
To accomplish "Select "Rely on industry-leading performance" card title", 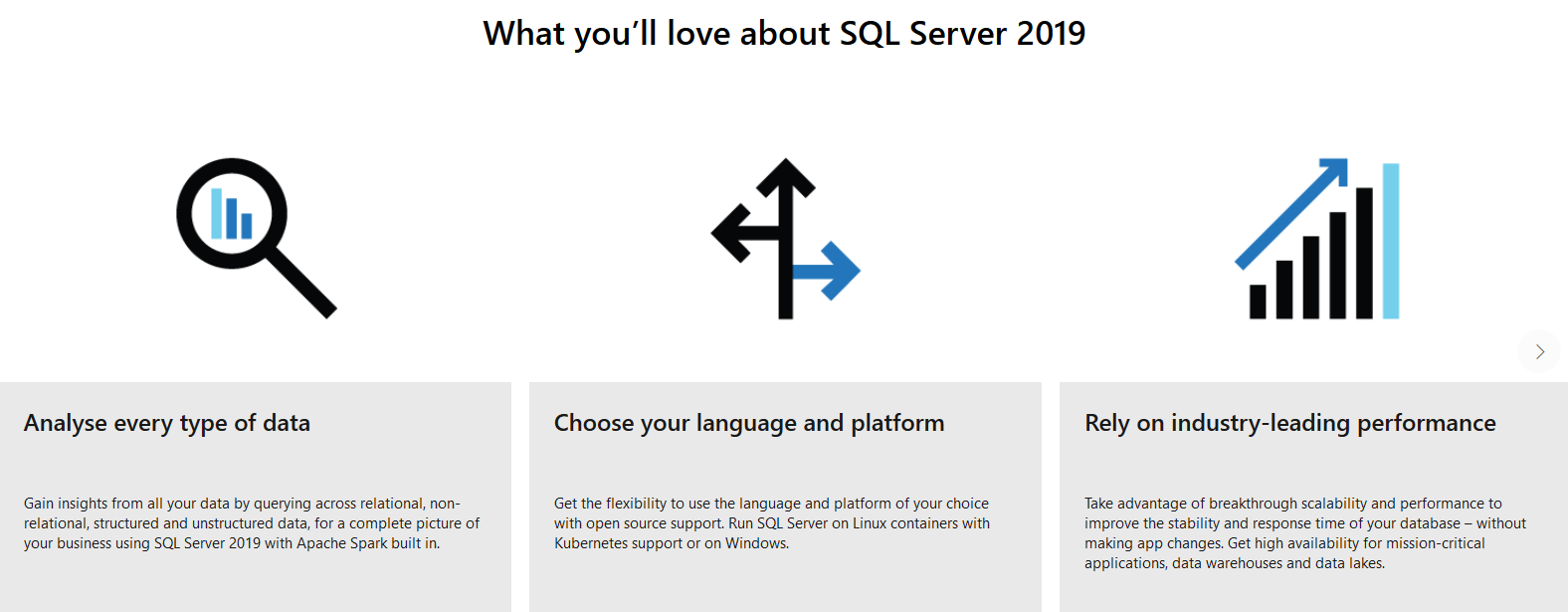I will click(x=1289, y=423).
